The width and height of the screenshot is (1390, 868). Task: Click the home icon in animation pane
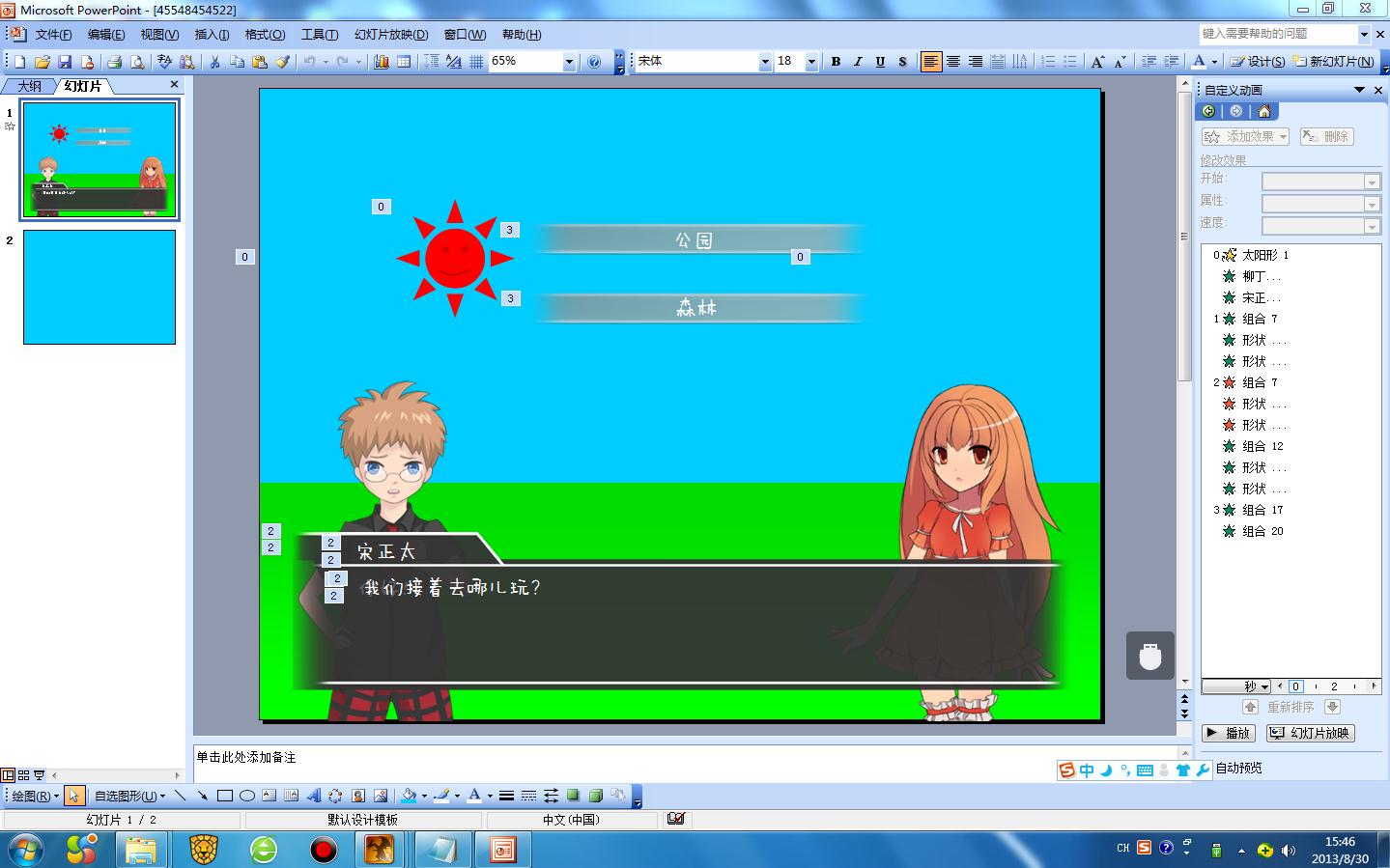pyautogui.click(x=1263, y=111)
